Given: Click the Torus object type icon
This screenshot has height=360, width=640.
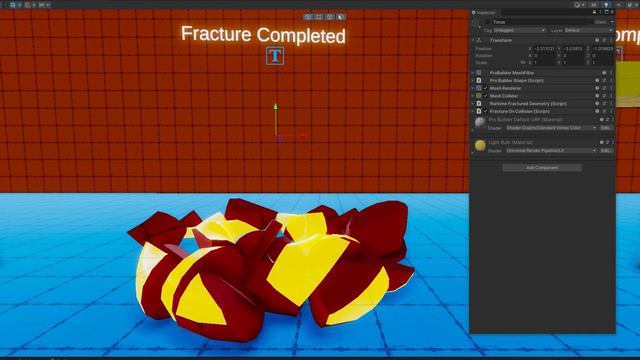Looking at the screenshot, I should pyautogui.click(x=476, y=22).
